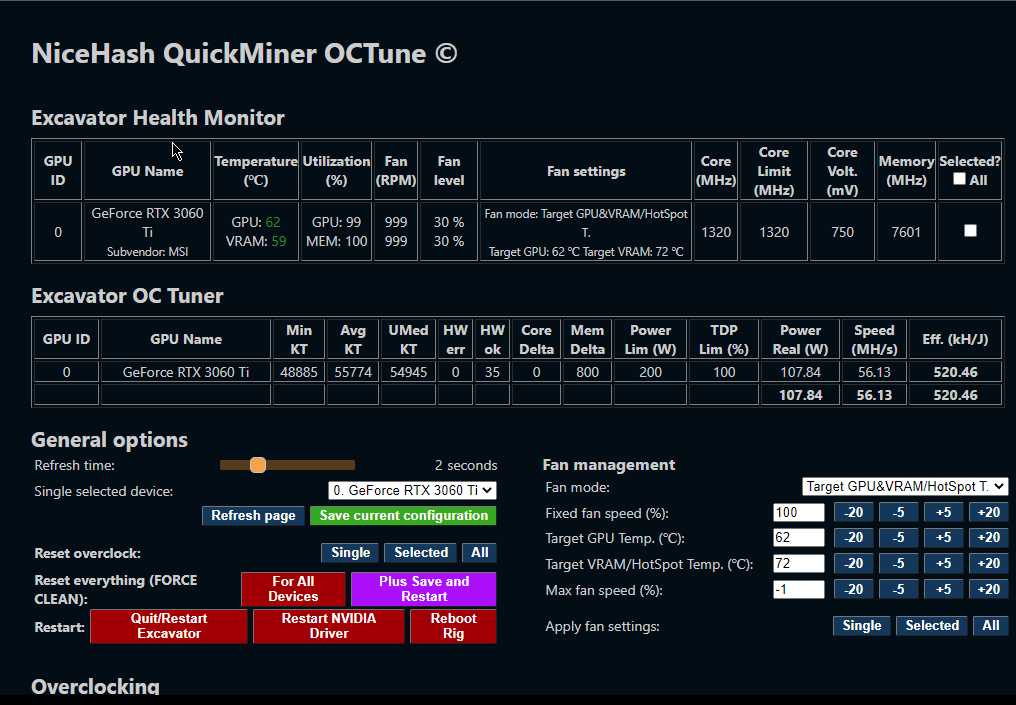
Task: Click the Speed value 56.13 in GPU row
Action: pos(874,372)
